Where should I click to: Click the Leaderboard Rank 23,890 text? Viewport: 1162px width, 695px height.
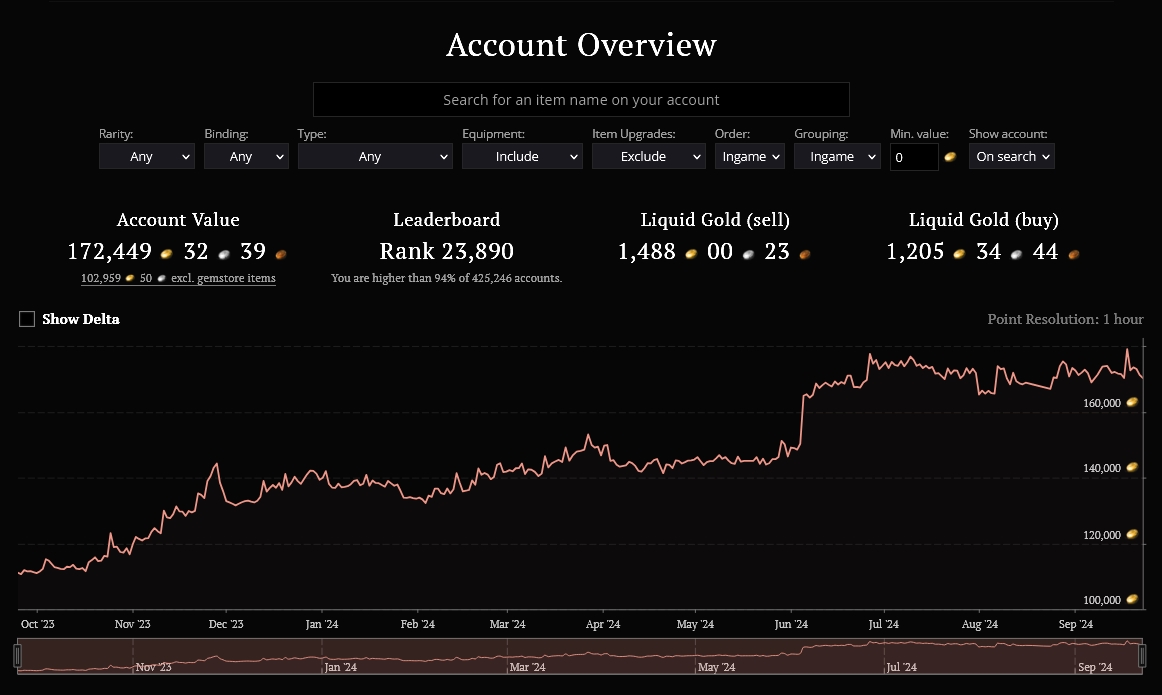[x=447, y=251]
